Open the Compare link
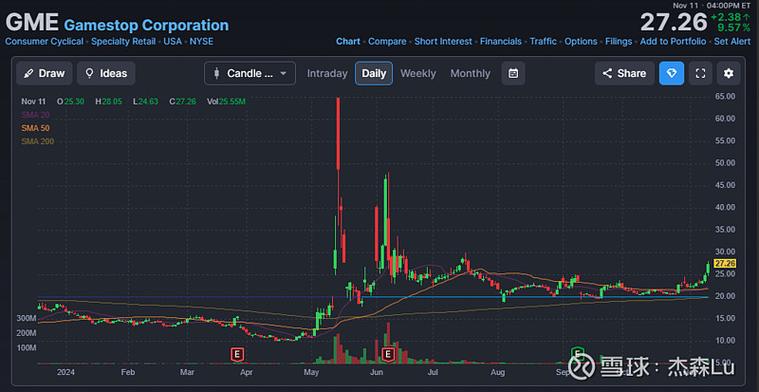 coord(387,42)
